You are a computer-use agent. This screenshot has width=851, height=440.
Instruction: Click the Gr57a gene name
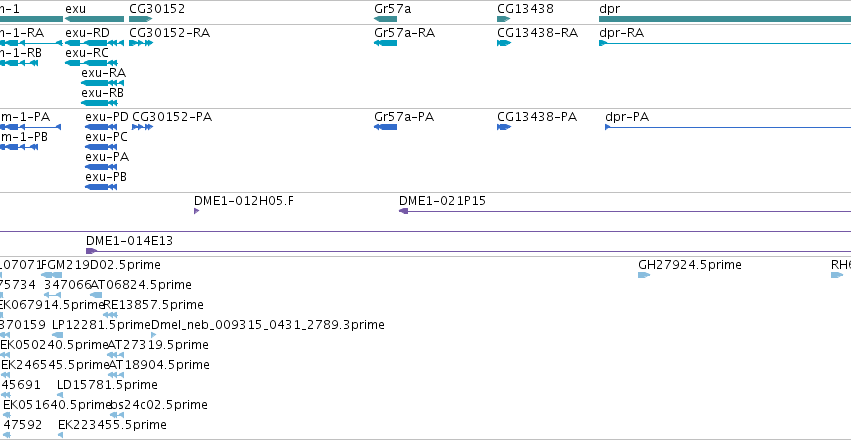392,9
